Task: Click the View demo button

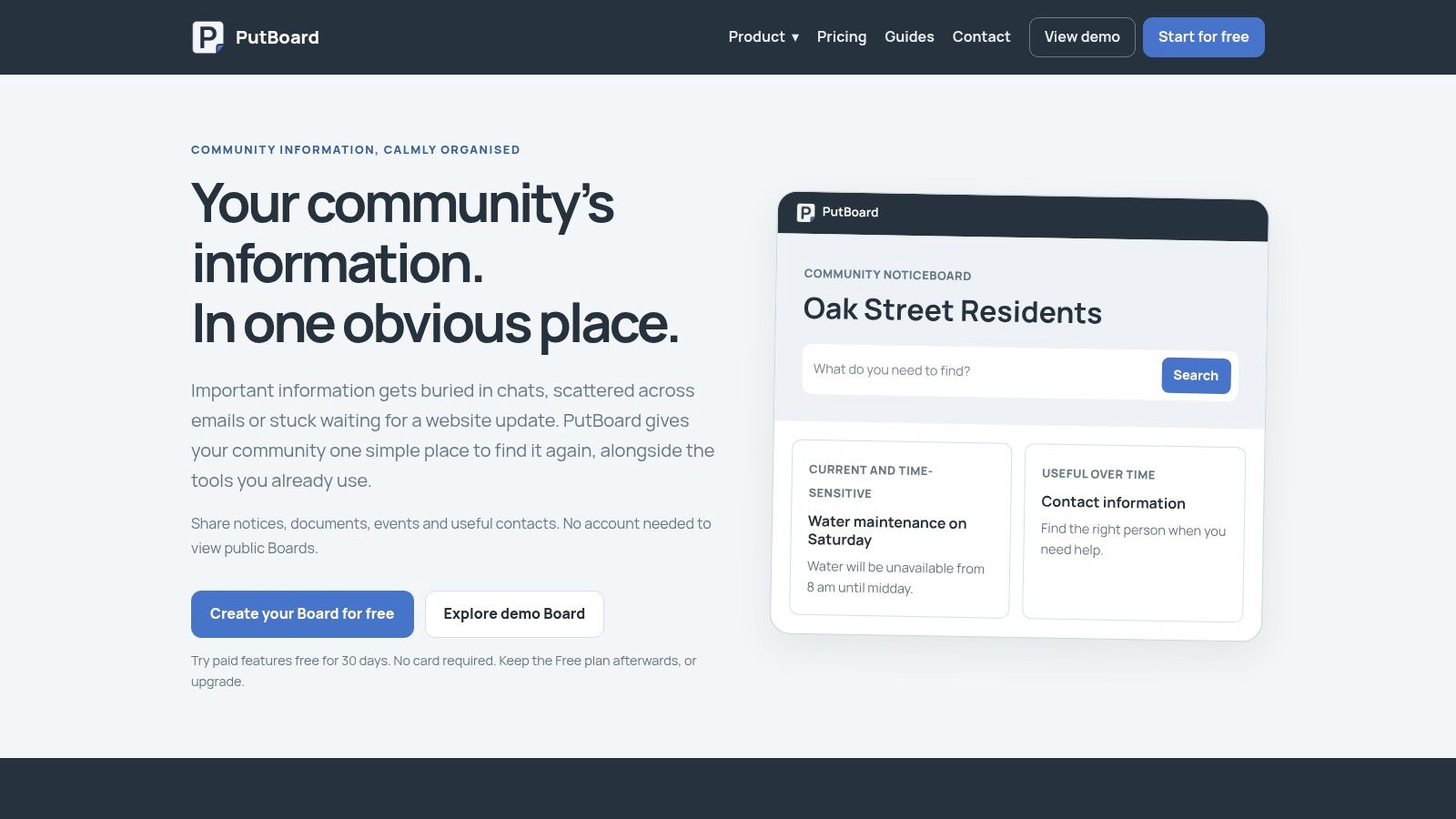Action: click(1082, 37)
